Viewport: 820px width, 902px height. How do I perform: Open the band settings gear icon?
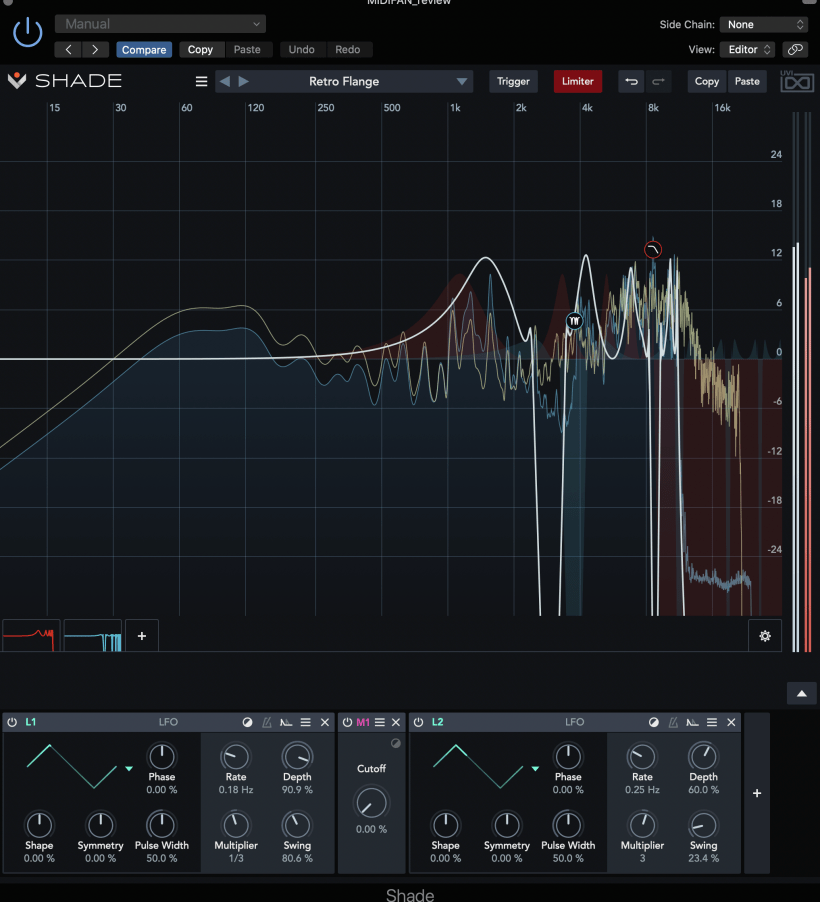point(765,635)
